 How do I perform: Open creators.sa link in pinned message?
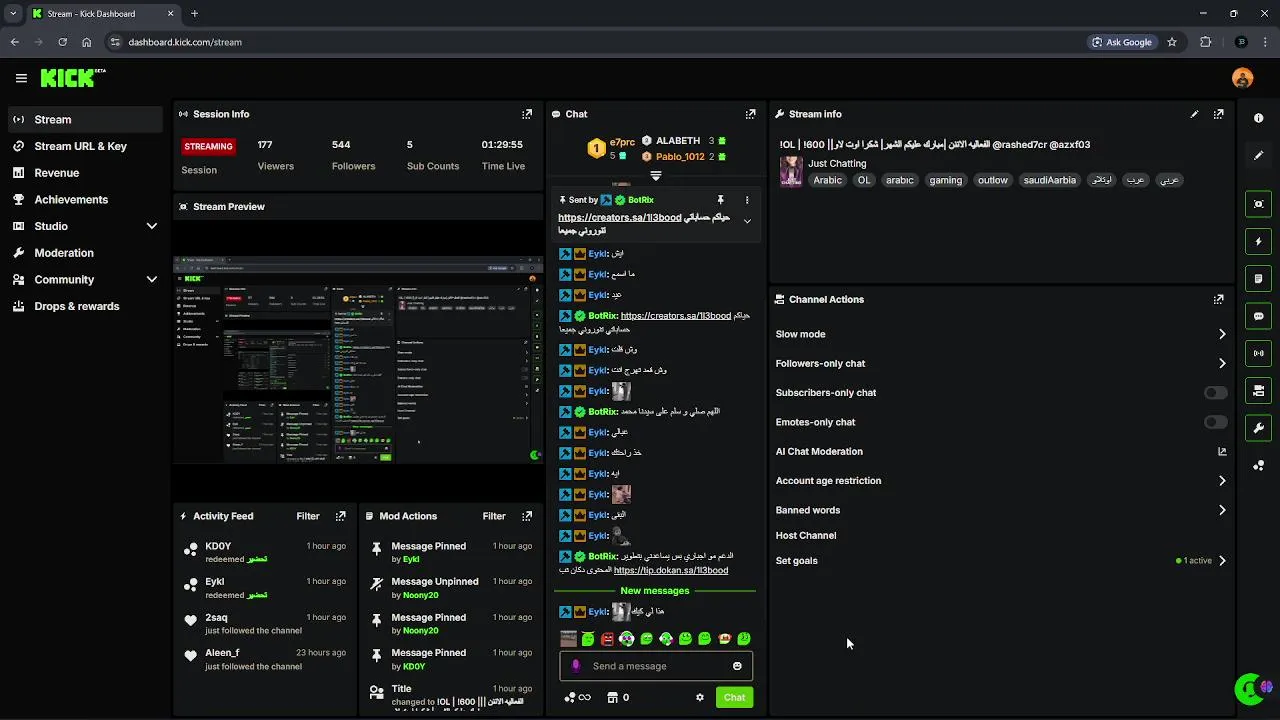click(x=620, y=217)
